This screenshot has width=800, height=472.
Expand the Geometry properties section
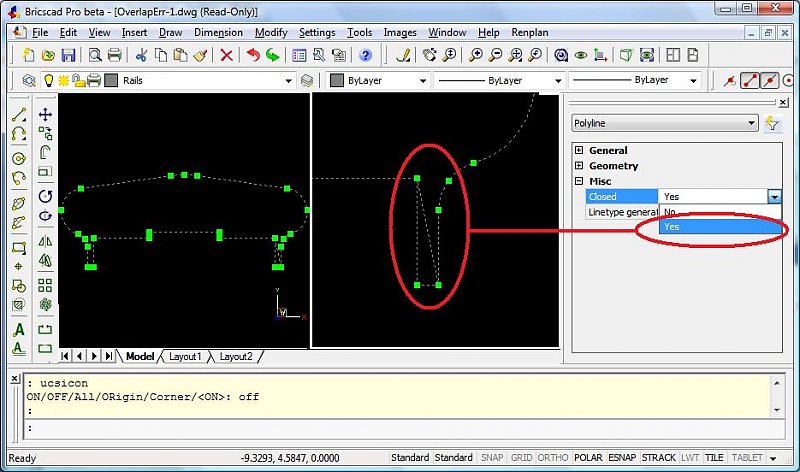coord(578,166)
